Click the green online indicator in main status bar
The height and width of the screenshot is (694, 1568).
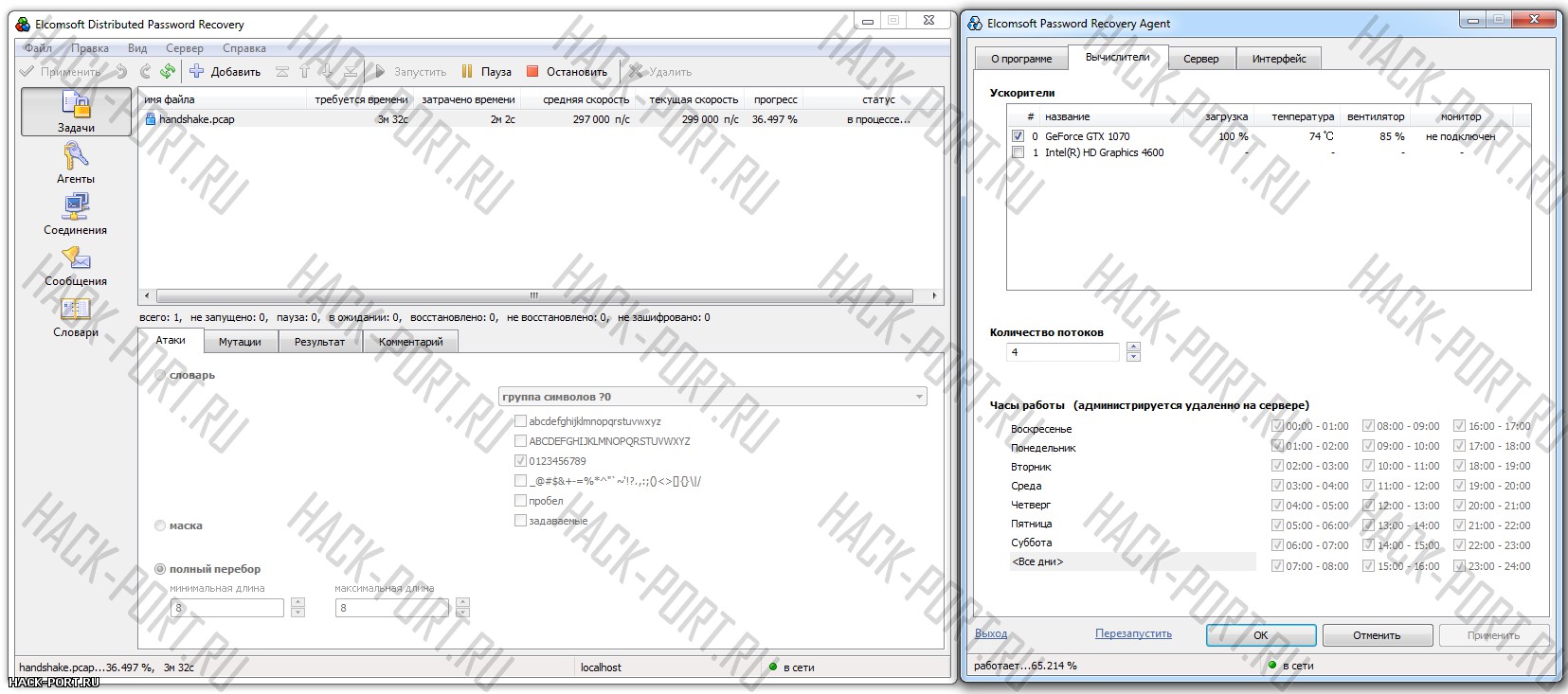click(x=773, y=667)
